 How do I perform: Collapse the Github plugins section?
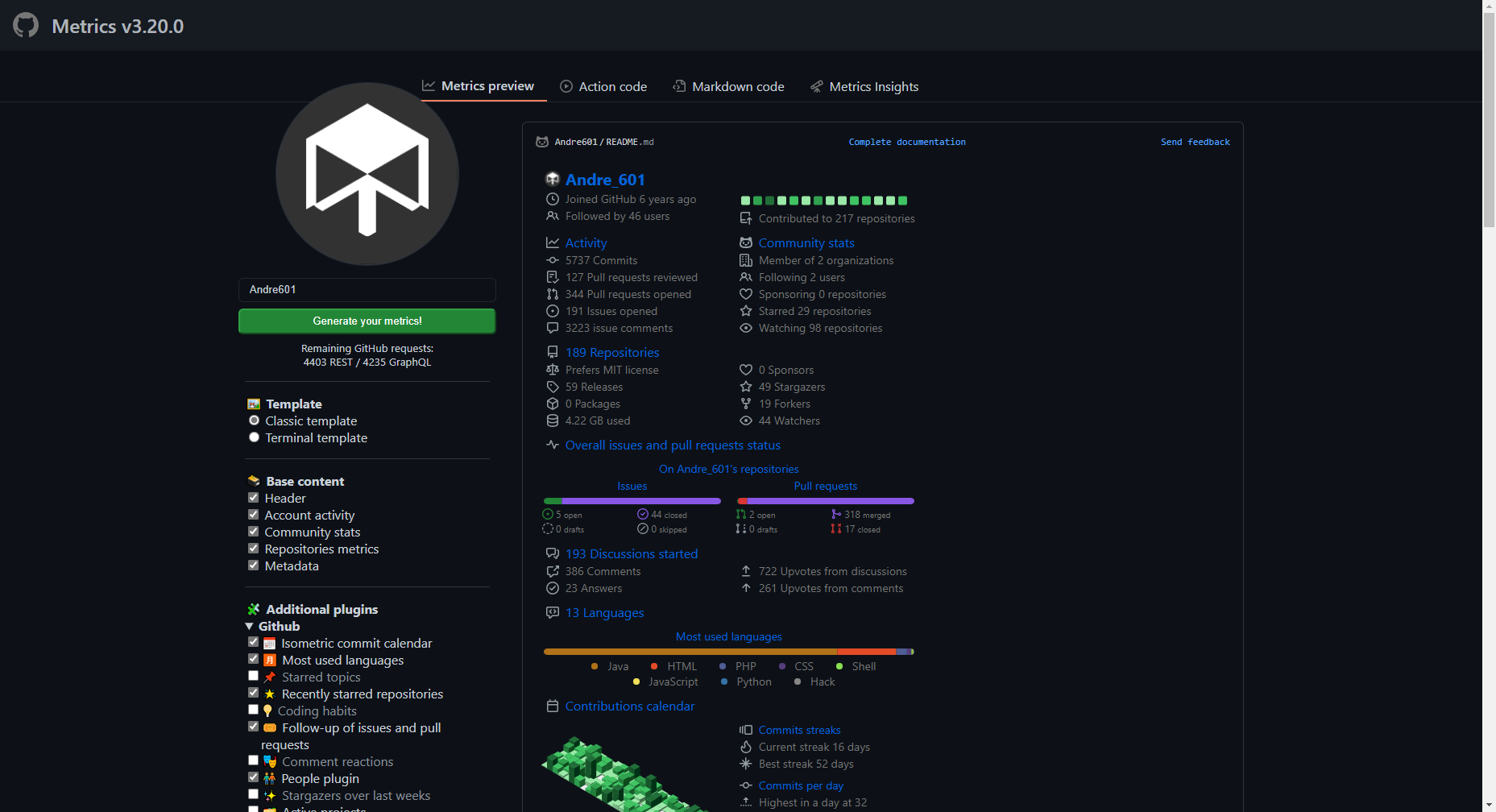pyautogui.click(x=272, y=626)
